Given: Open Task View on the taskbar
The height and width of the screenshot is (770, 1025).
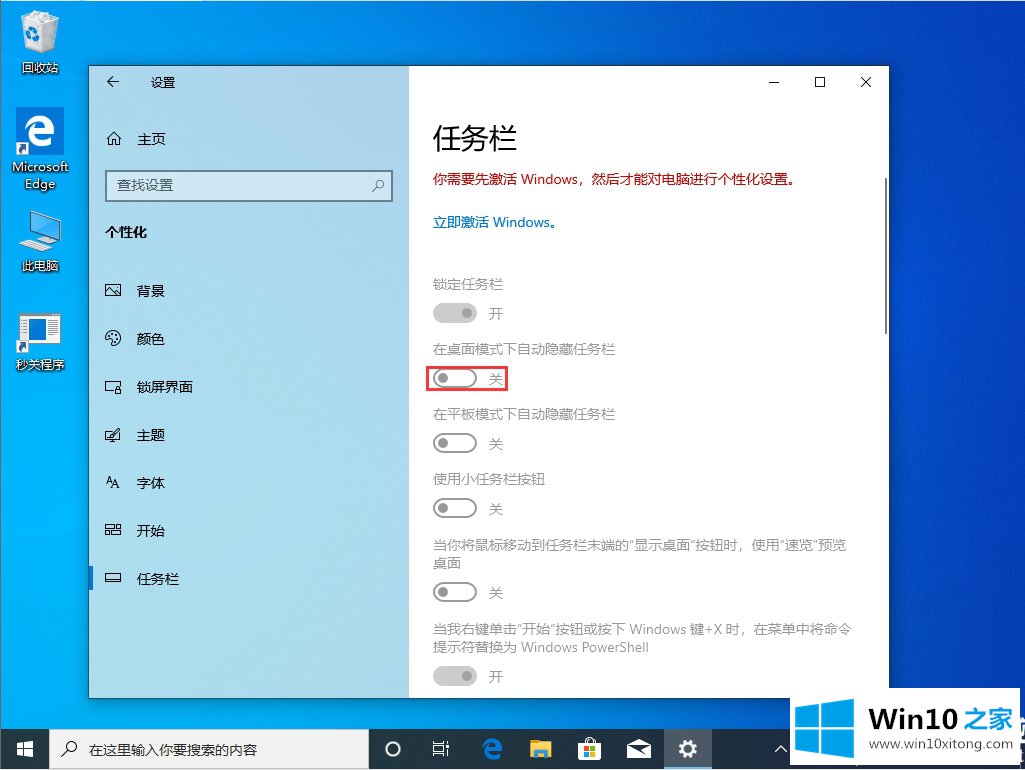Looking at the screenshot, I should pos(441,749).
